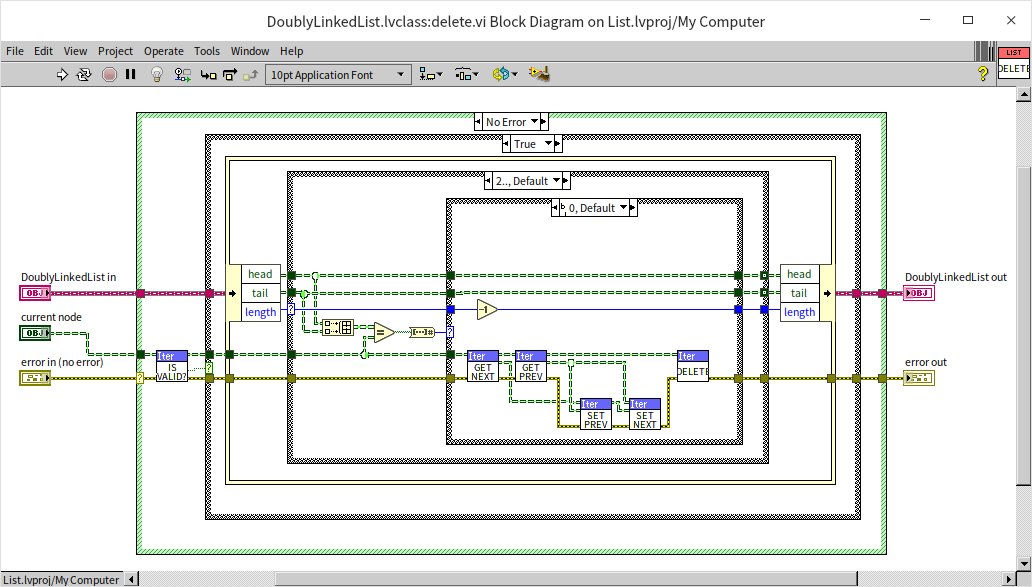Click the vertical scrollbar down arrow
The image size is (1032, 587).
[1023, 562]
